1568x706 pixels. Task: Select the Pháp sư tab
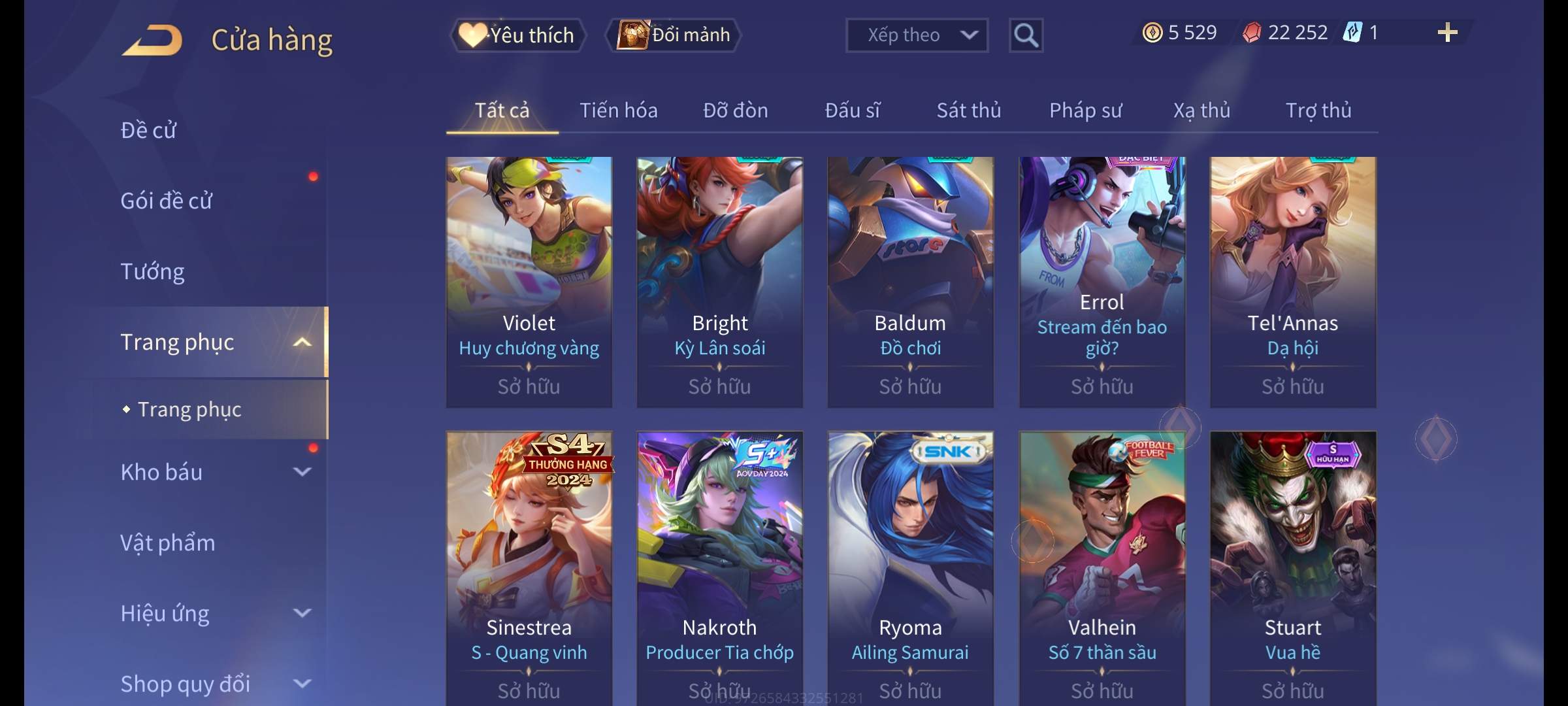tap(1085, 110)
